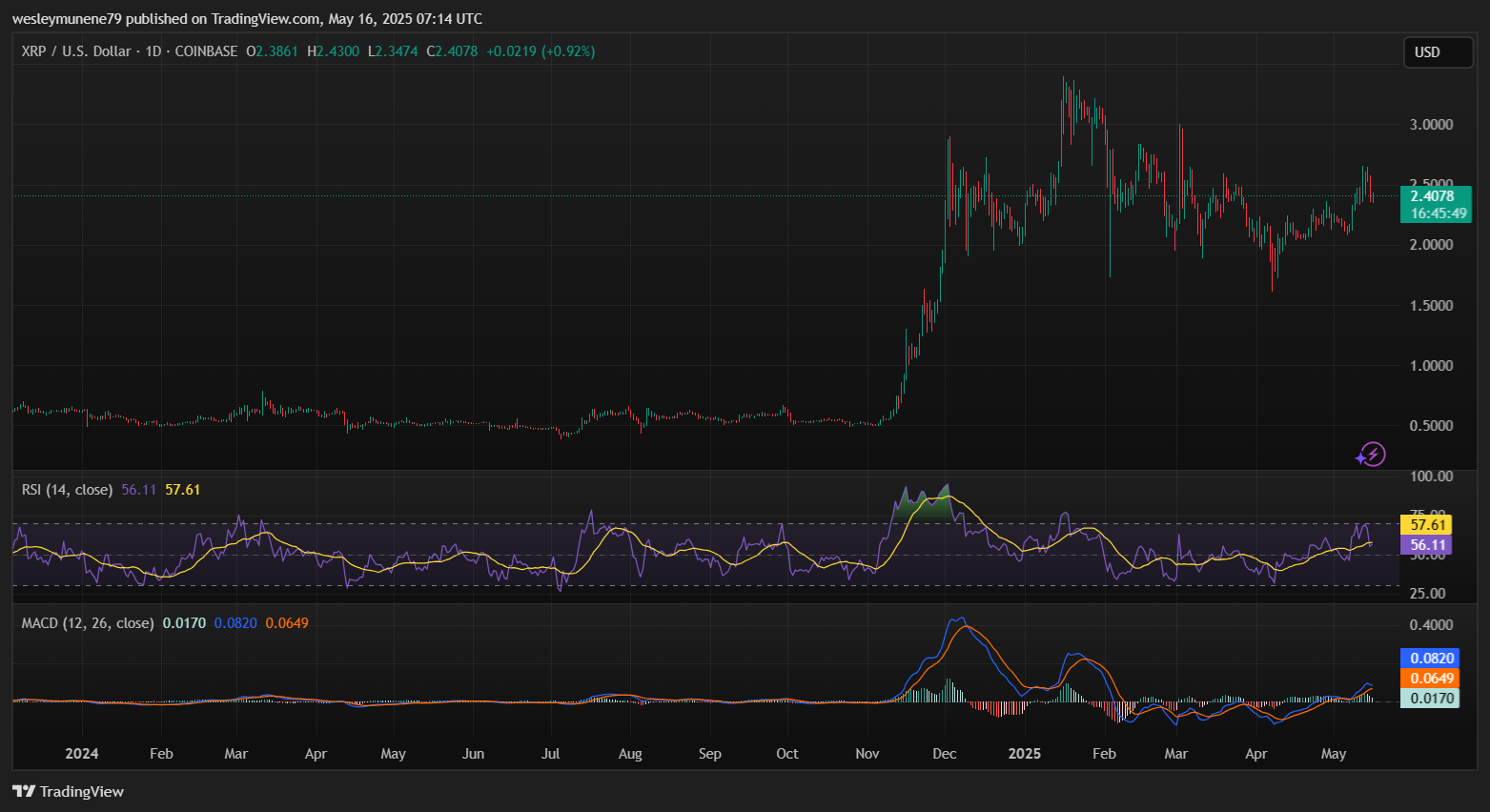Click the Aug label on time axis

(630, 754)
